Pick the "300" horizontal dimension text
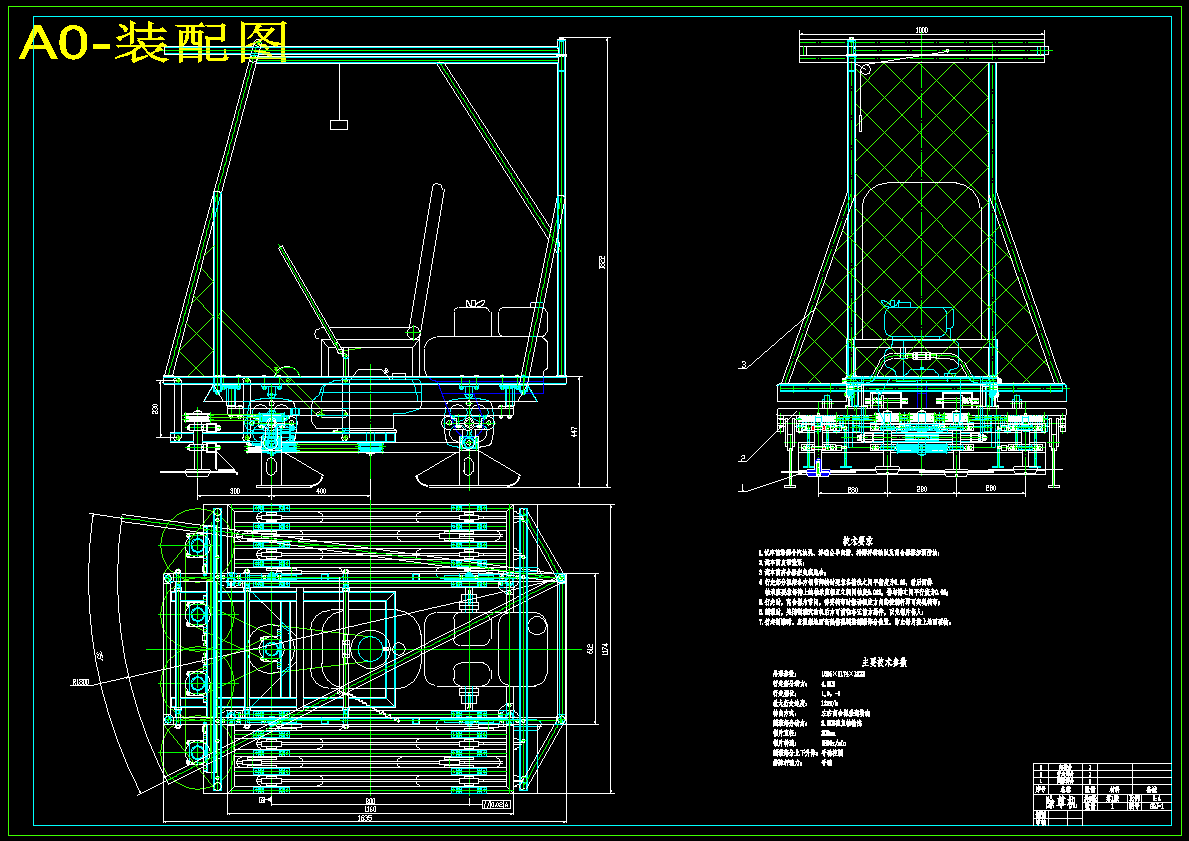1189x841 pixels. (234, 491)
